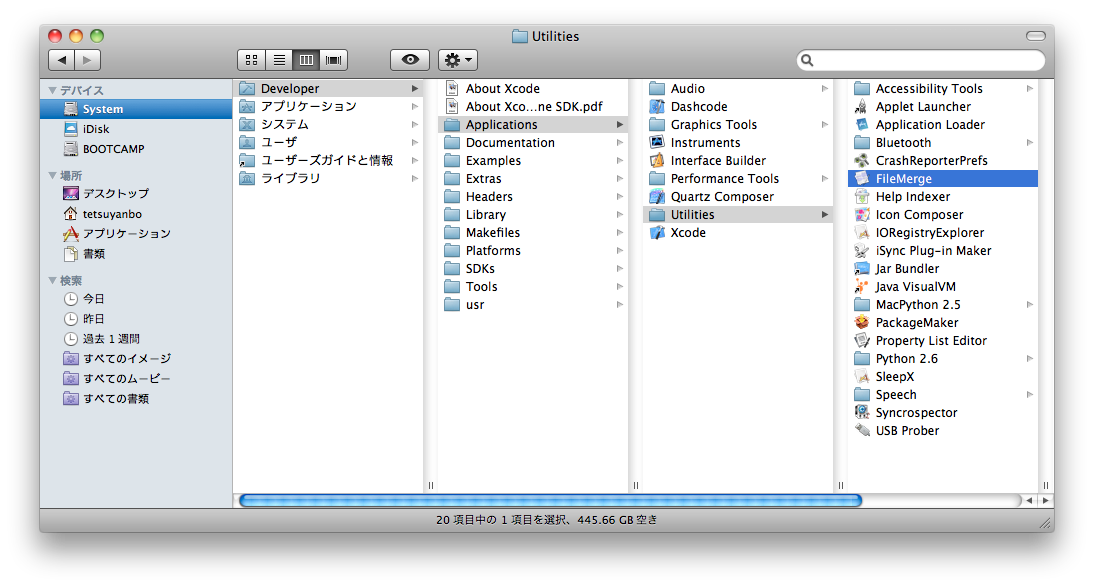Select the CrashReporterPrefs icon

[862, 161]
